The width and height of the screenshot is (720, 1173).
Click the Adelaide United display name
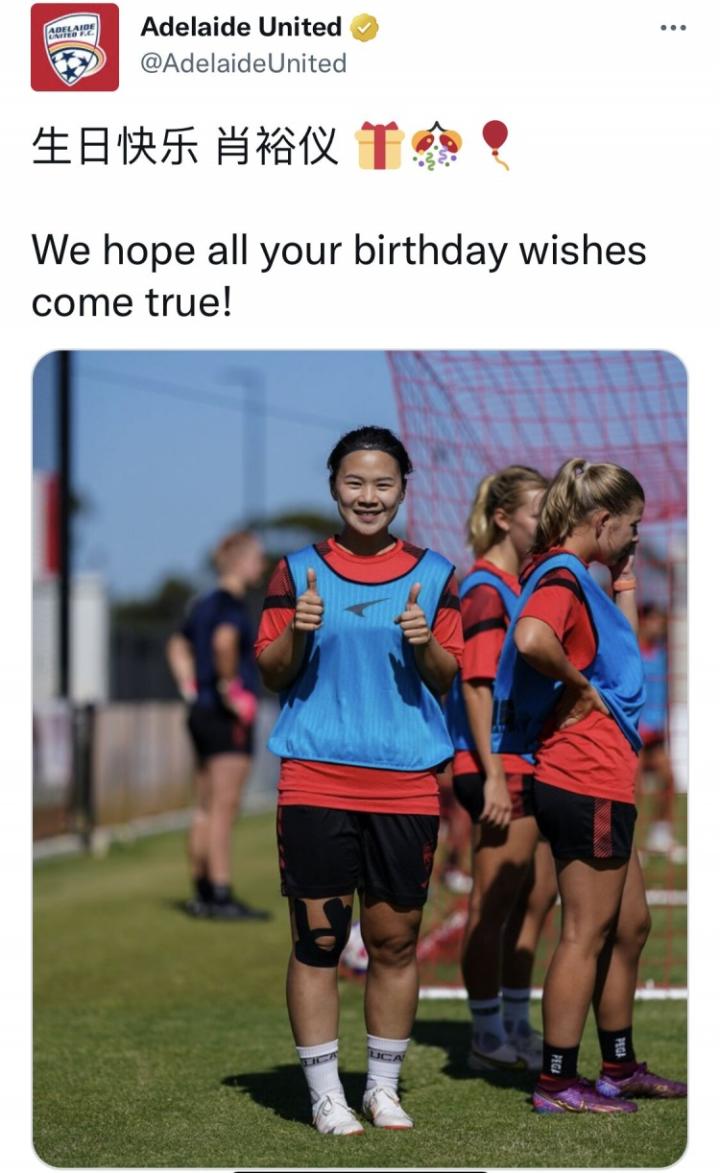tap(241, 27)
